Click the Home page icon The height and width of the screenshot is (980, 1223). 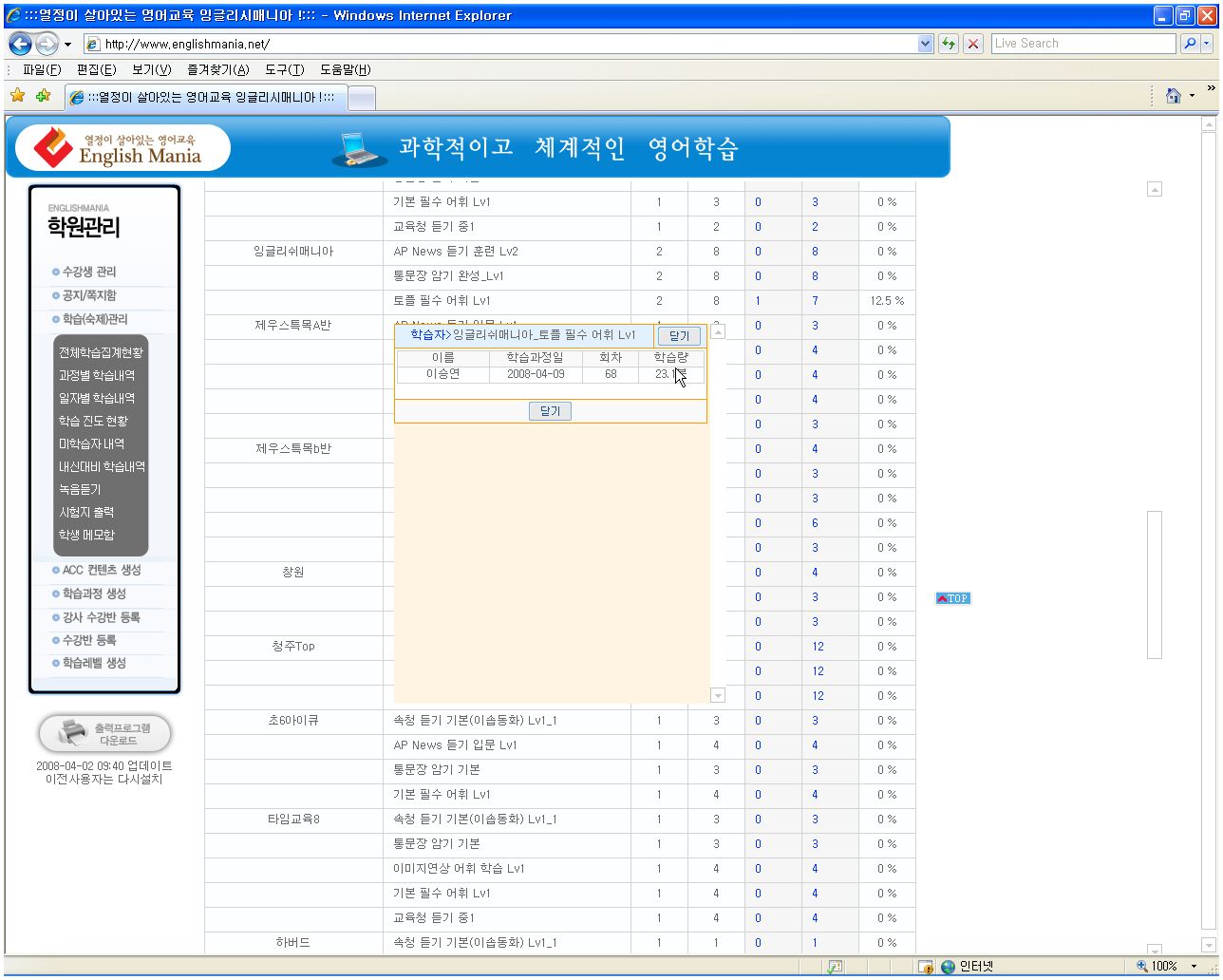(1174, 96)
